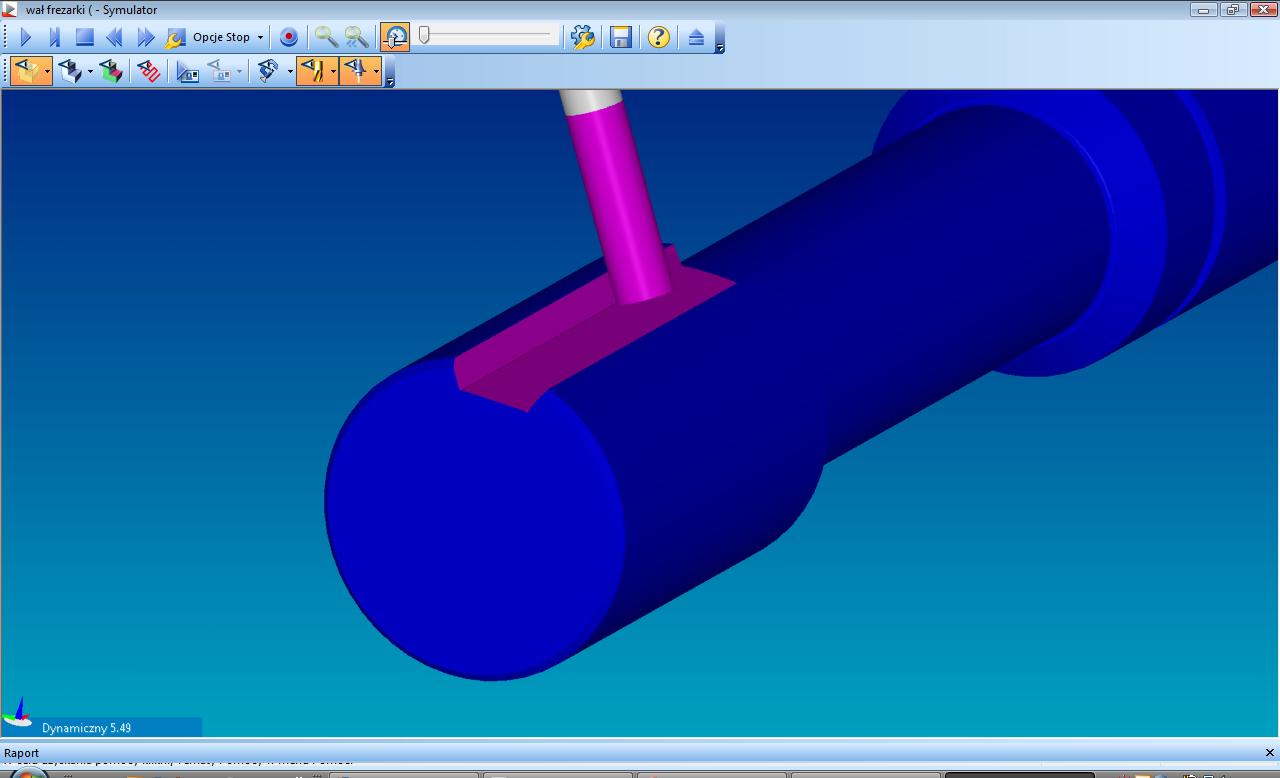Start the simulation with the Play button
The width and height of the screenshot is (1280, 778).
tap(26, 38)
